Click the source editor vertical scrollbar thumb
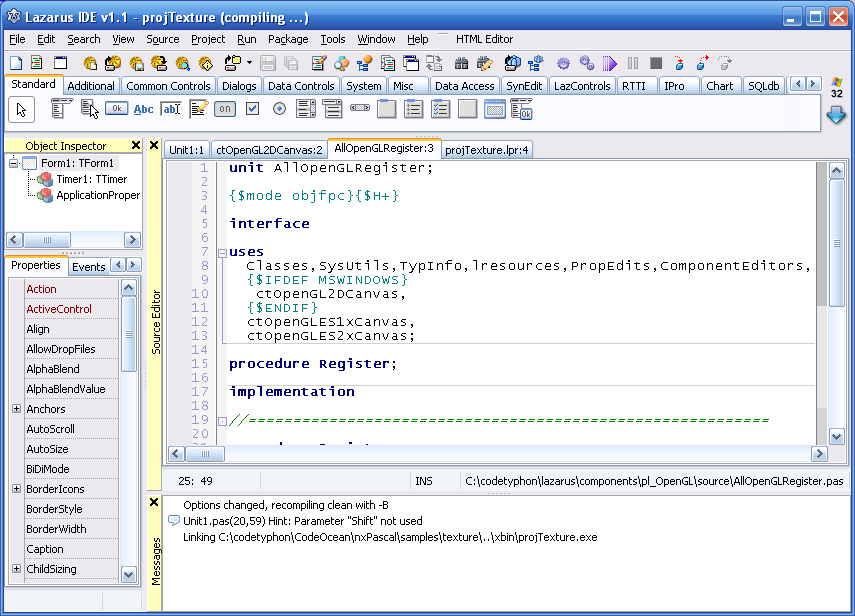Screen dimensions: 855x616 click(x=836, y=244)
